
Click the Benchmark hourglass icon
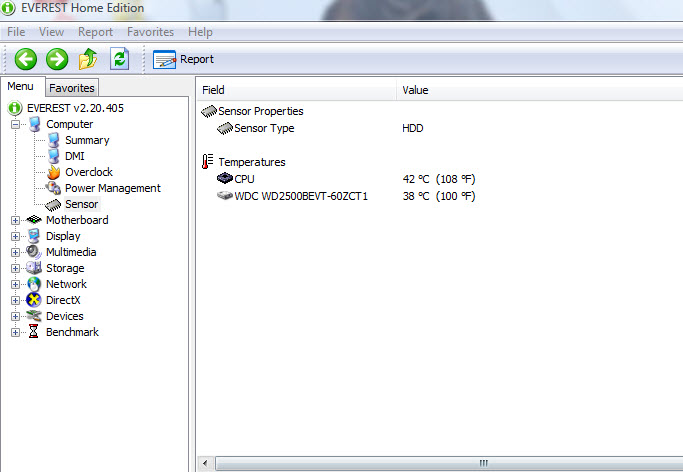(x=34, y=332)
